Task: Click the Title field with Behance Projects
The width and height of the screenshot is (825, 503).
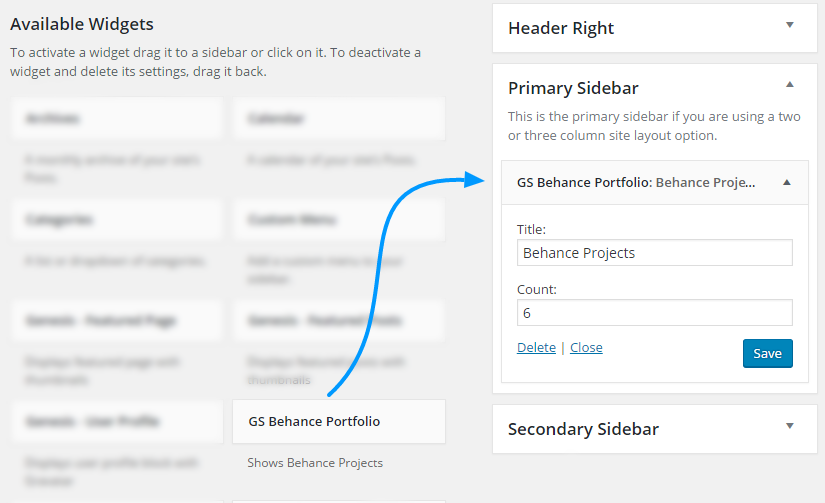Action: coord(654,253)
